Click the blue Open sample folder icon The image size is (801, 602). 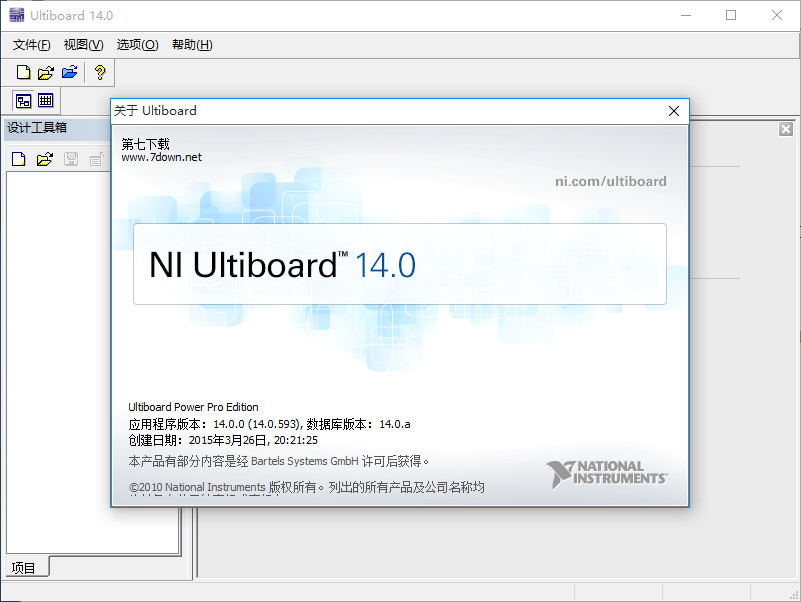pos(69,73)
